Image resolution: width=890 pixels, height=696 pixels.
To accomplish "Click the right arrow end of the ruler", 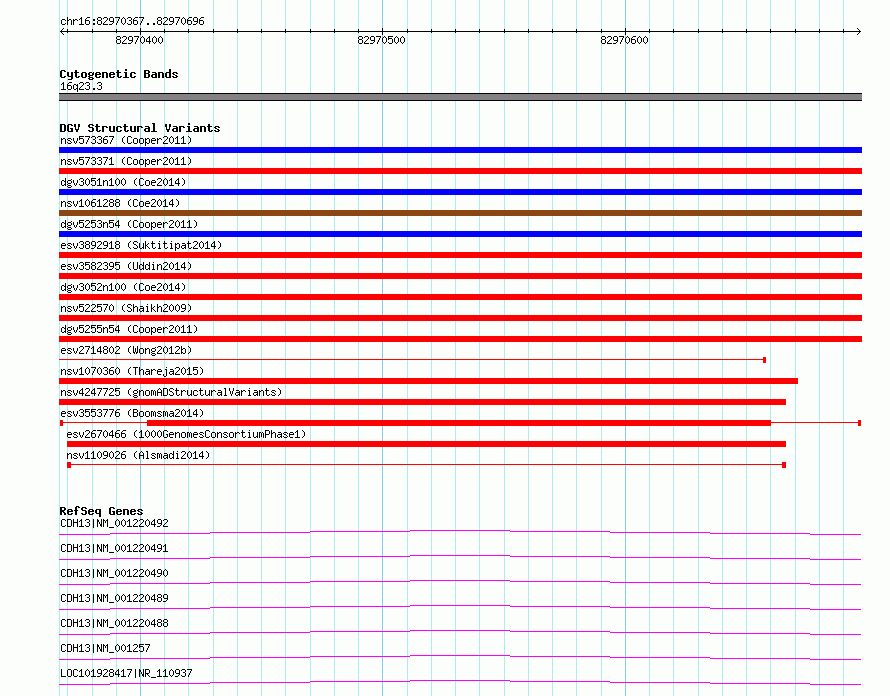I will point(858,31).
